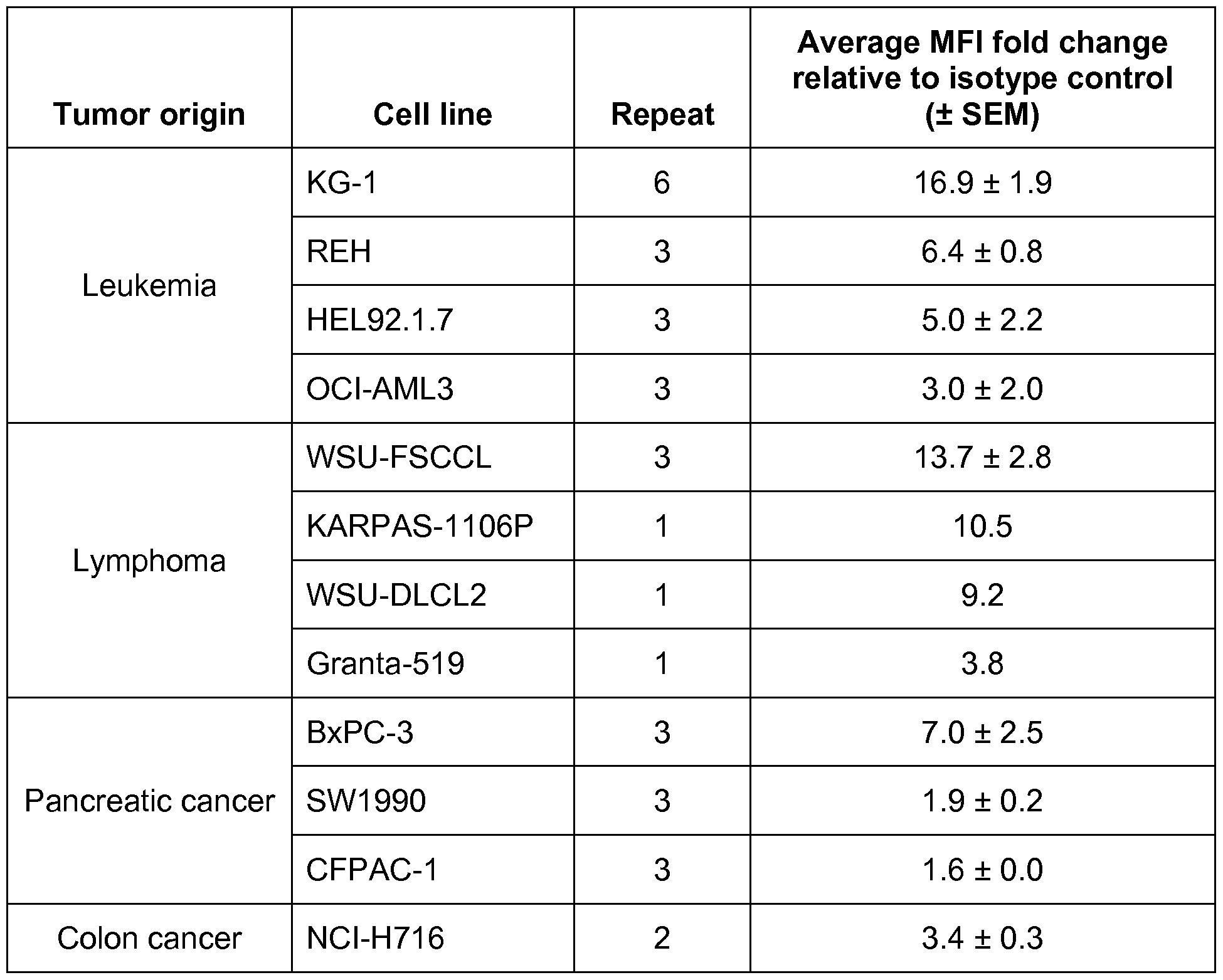Image resolution: width=1223 pixels, height=980 pixels.
Task: Click the Repeat column header
Action: click(x=662, y=115)
